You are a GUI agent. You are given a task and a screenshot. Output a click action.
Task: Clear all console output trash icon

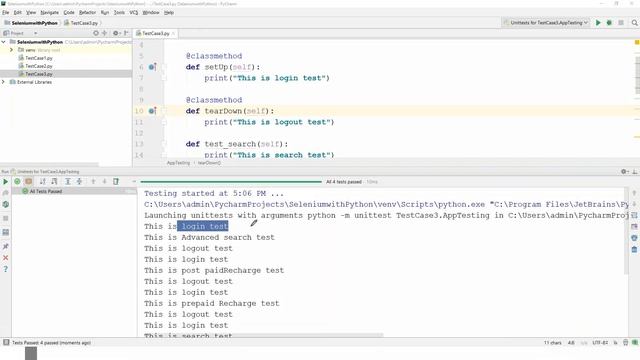(634, 249)
